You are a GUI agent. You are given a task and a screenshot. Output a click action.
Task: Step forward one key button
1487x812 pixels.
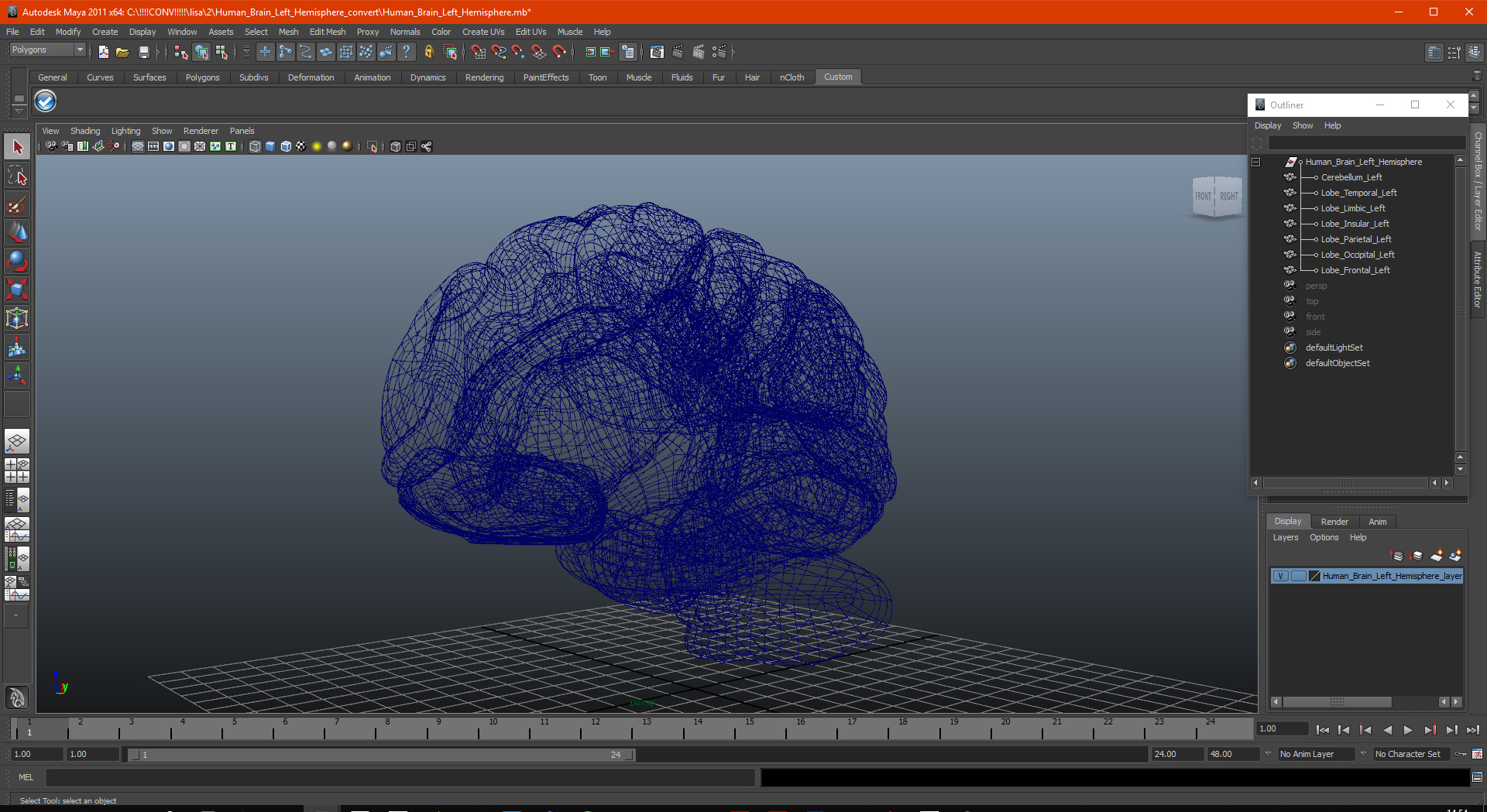(x=1430, y=730)
